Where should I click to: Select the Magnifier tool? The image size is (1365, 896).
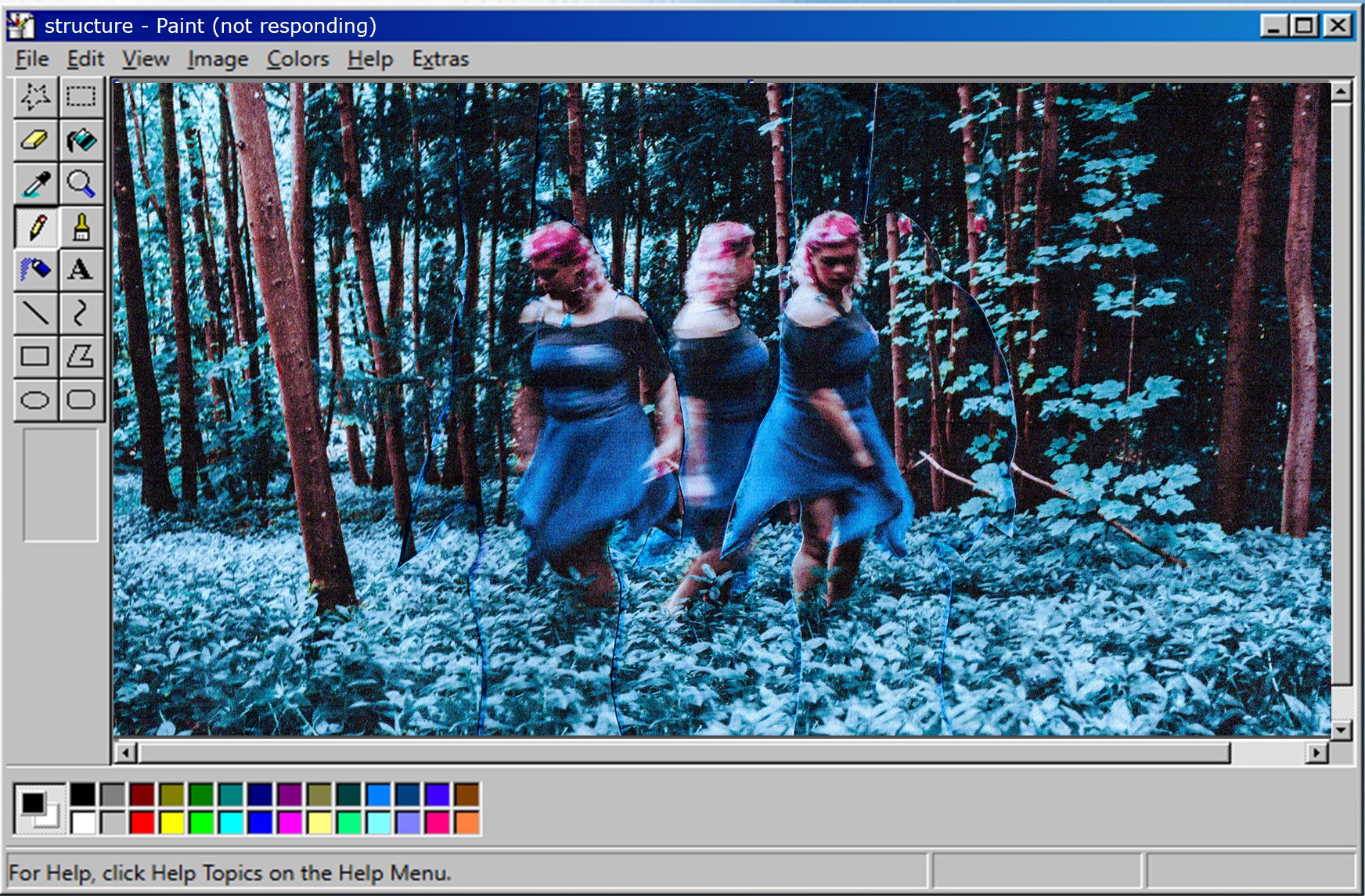click(x=81, y=185)
